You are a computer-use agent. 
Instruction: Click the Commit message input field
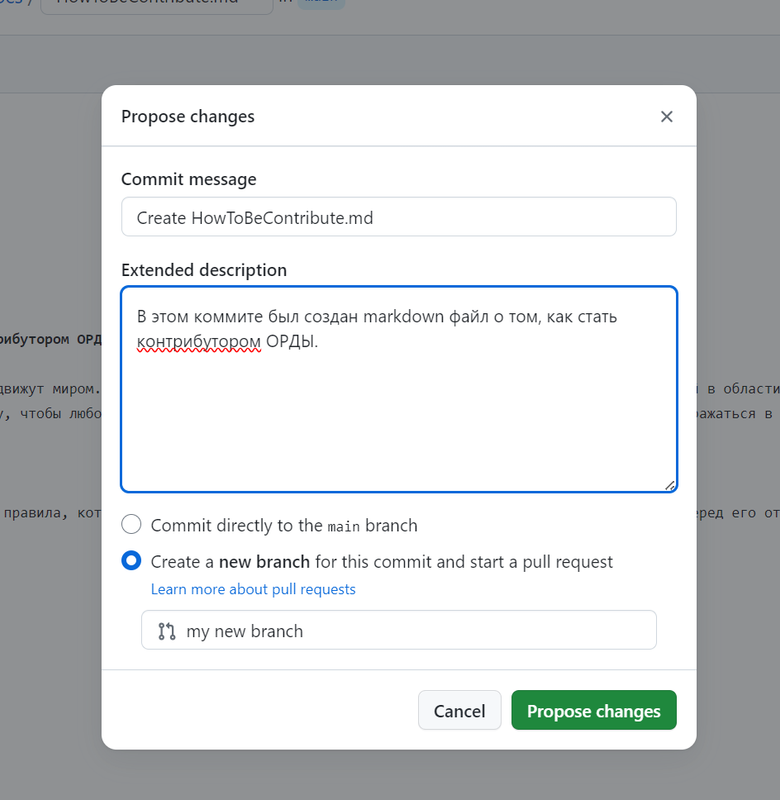(x=399, y=217)
